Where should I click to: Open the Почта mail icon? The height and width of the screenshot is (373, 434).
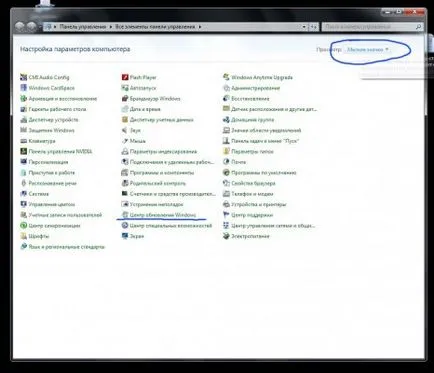click(226, 162)
